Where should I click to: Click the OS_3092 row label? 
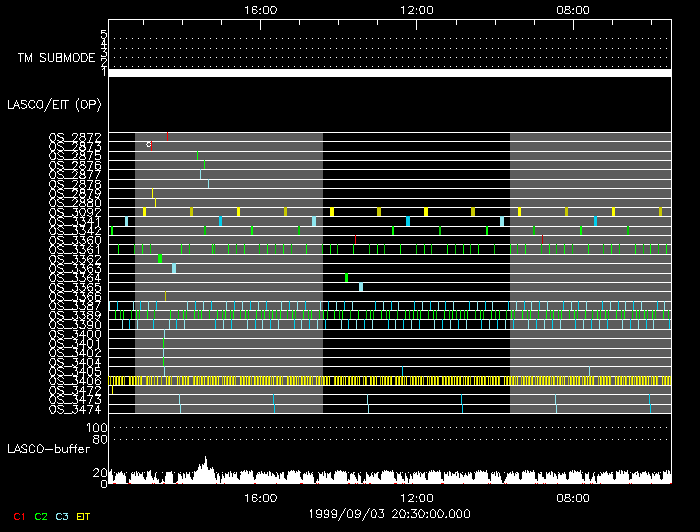(75, 212)
